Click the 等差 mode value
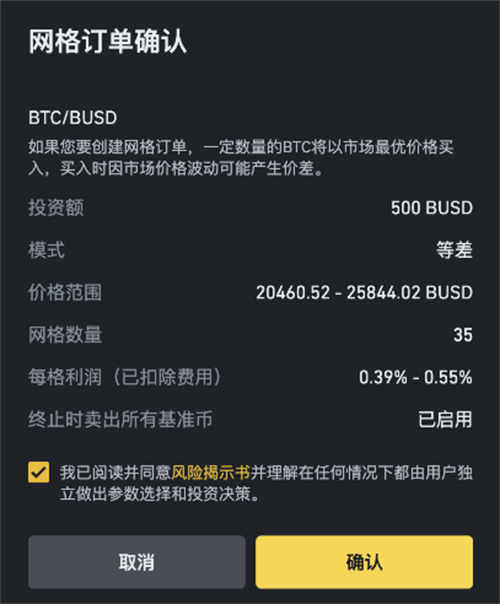500x604 pixels. click(x=455, y=250)
